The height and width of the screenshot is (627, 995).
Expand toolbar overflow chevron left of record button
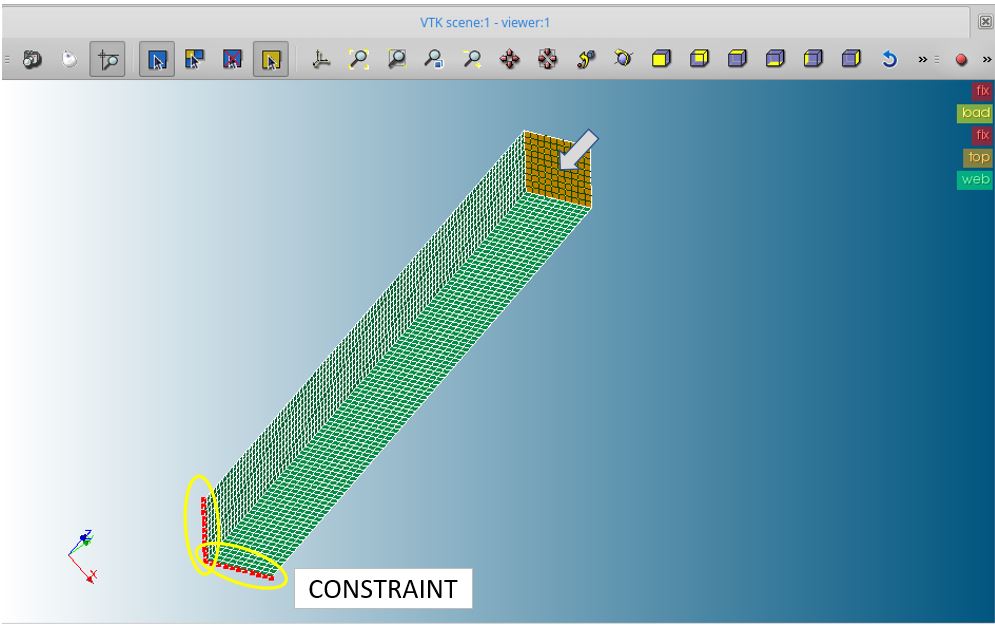pyautogui.click(x=922, y=60)
